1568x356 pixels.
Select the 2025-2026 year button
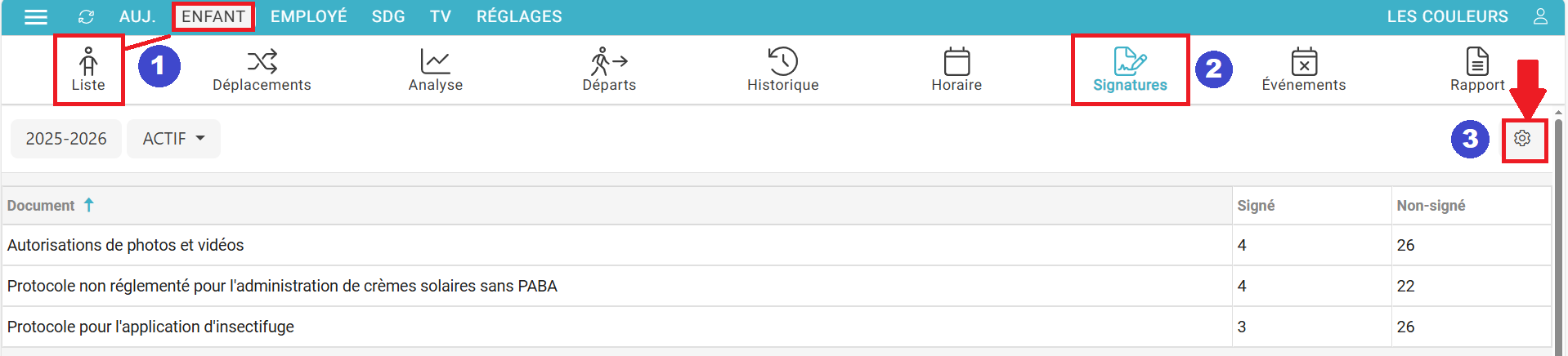[66, 139]
